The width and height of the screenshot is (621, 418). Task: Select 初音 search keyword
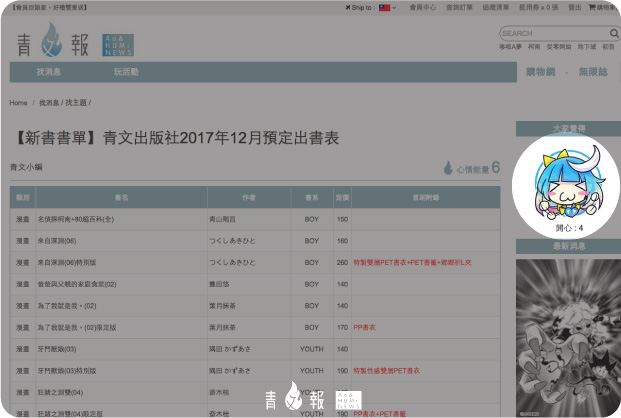pos(608,47)
